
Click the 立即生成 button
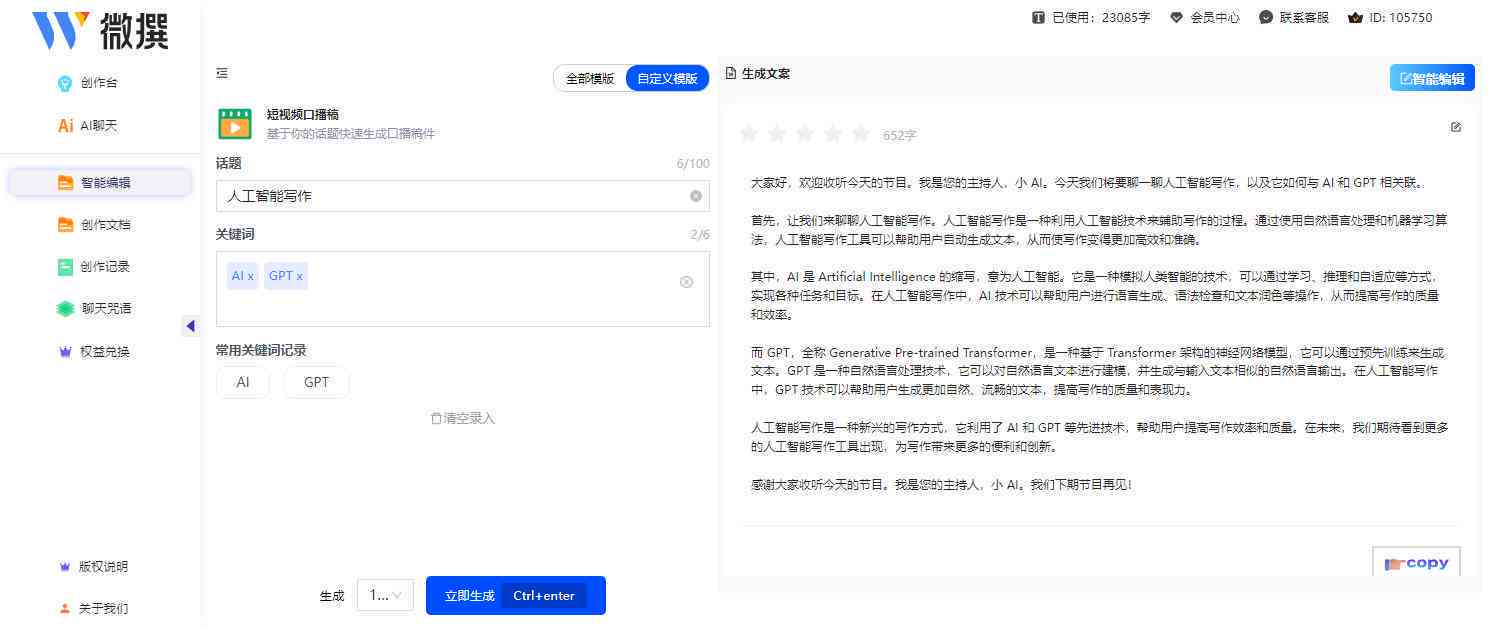point(516,595)
